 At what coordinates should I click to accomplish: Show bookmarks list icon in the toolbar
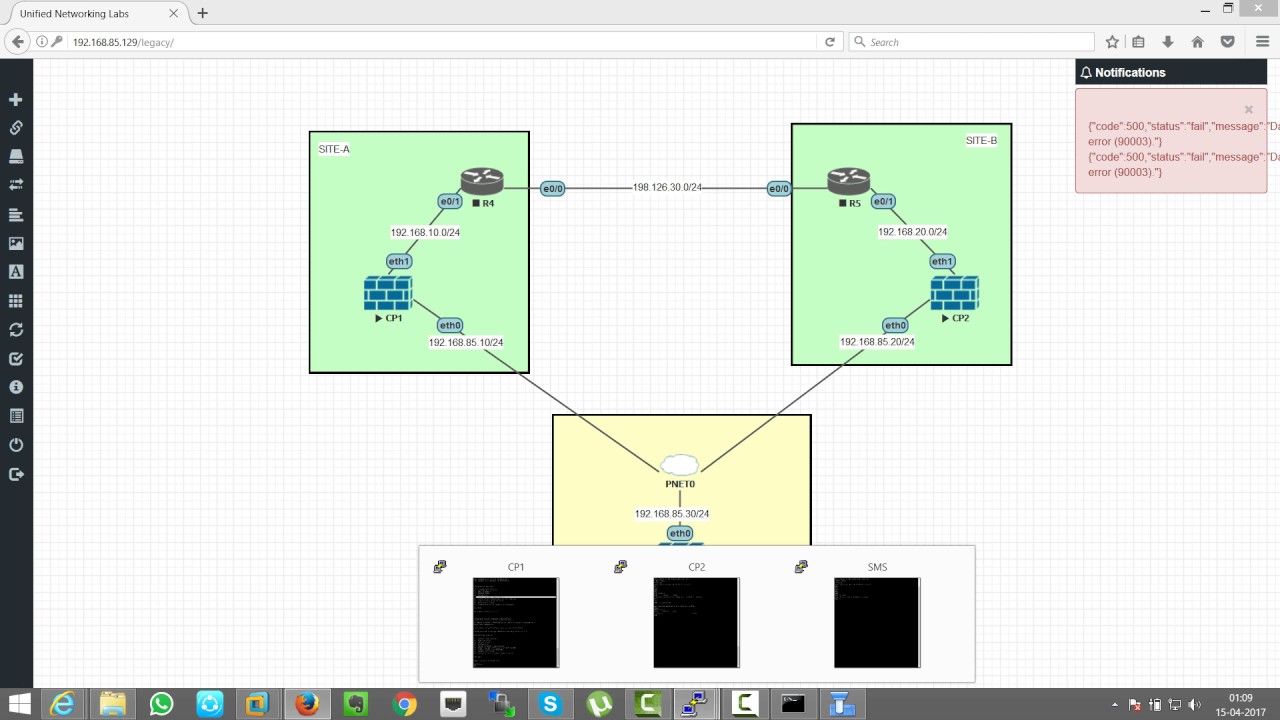(x=1138, y=42)
